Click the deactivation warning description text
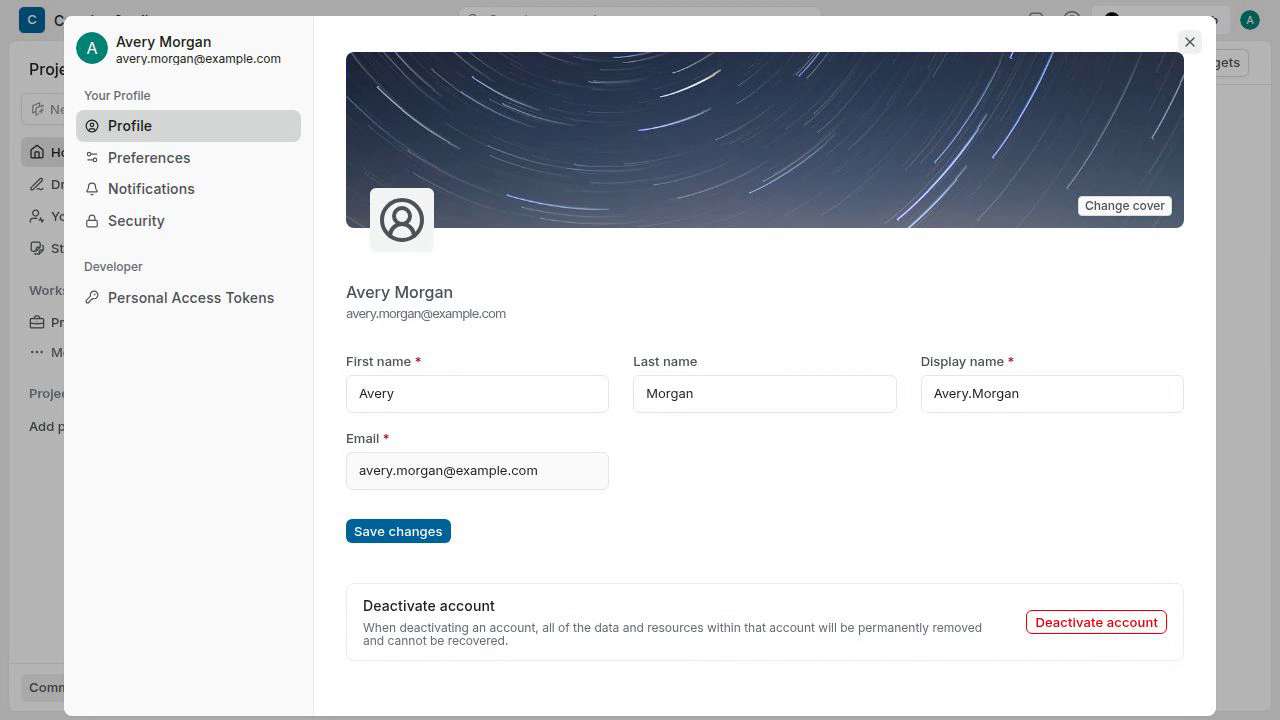The height and width of the screenshot is (720, 1280). (x=672, y=634)
